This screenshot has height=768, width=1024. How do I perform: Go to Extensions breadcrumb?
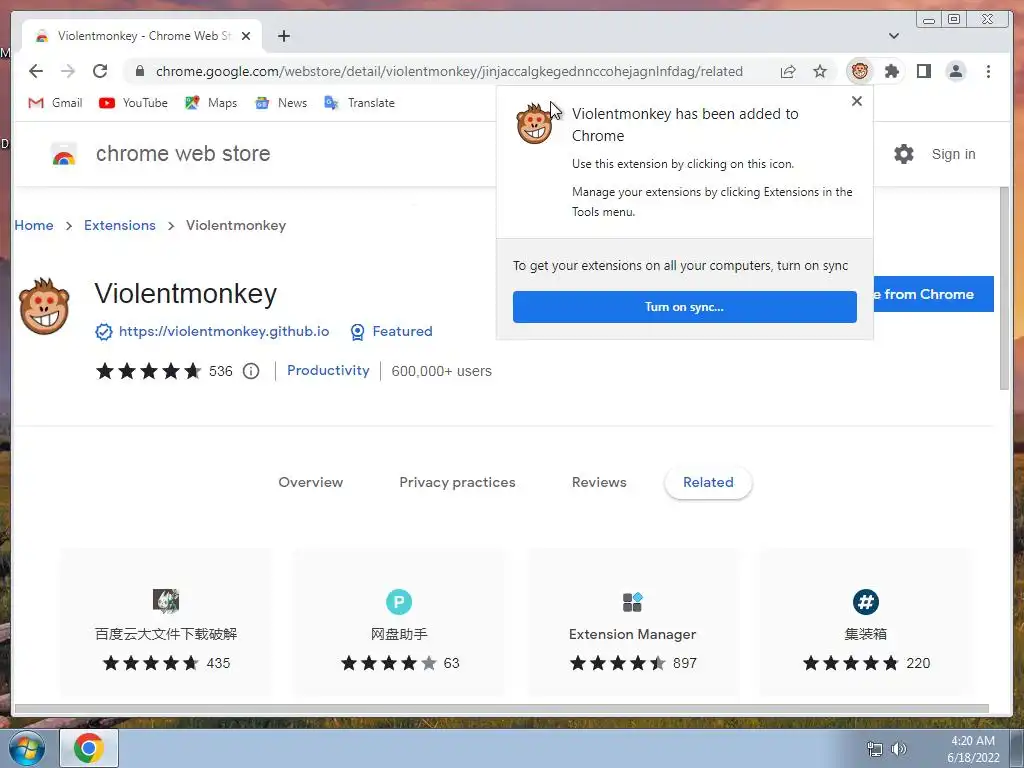(x=120, y=225)
